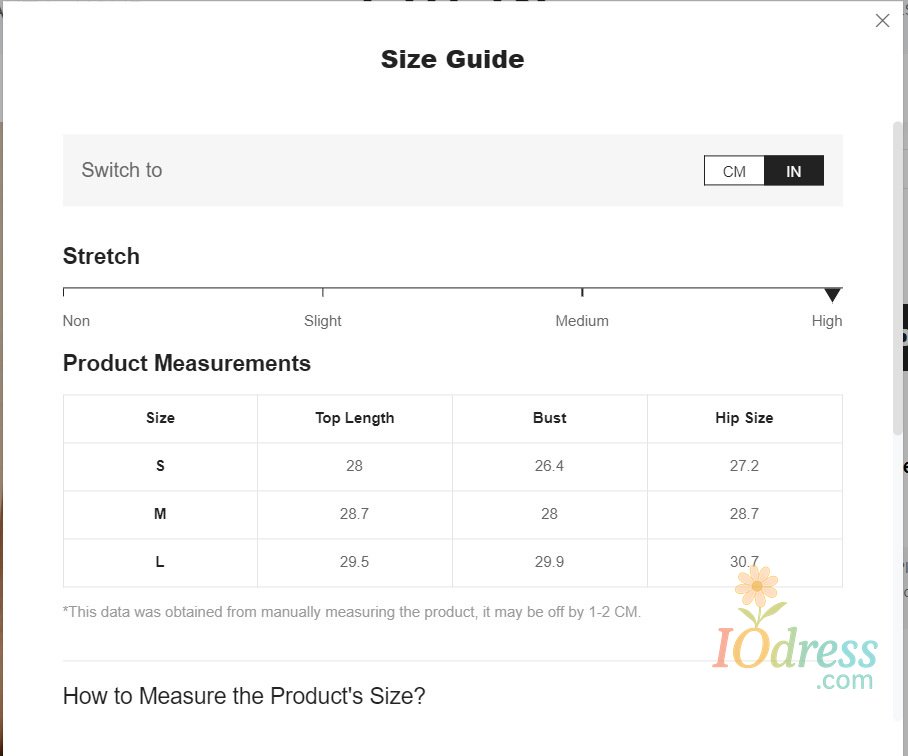Click the flower icon above IOdress
This screenshot has height=756, width=908.
pos(759,586)
